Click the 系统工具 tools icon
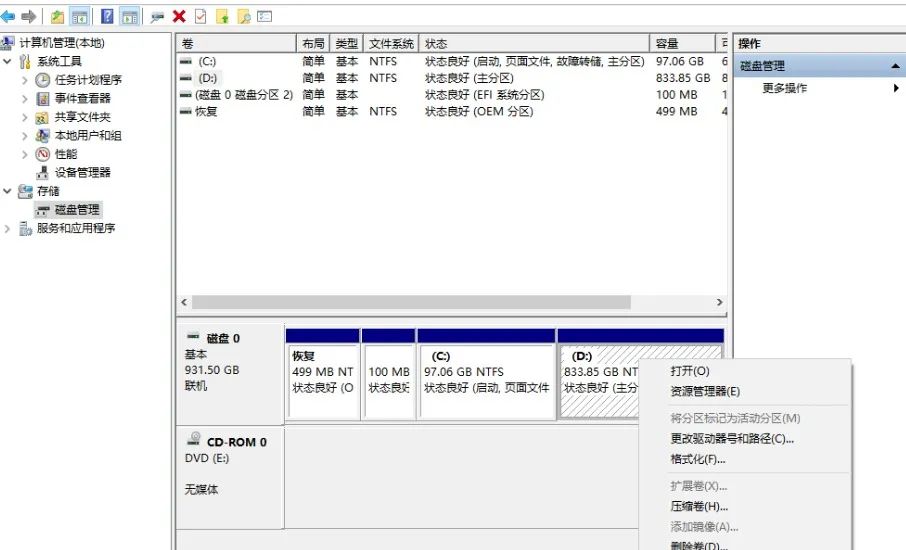The image size is (906, 550). point(25,61)
